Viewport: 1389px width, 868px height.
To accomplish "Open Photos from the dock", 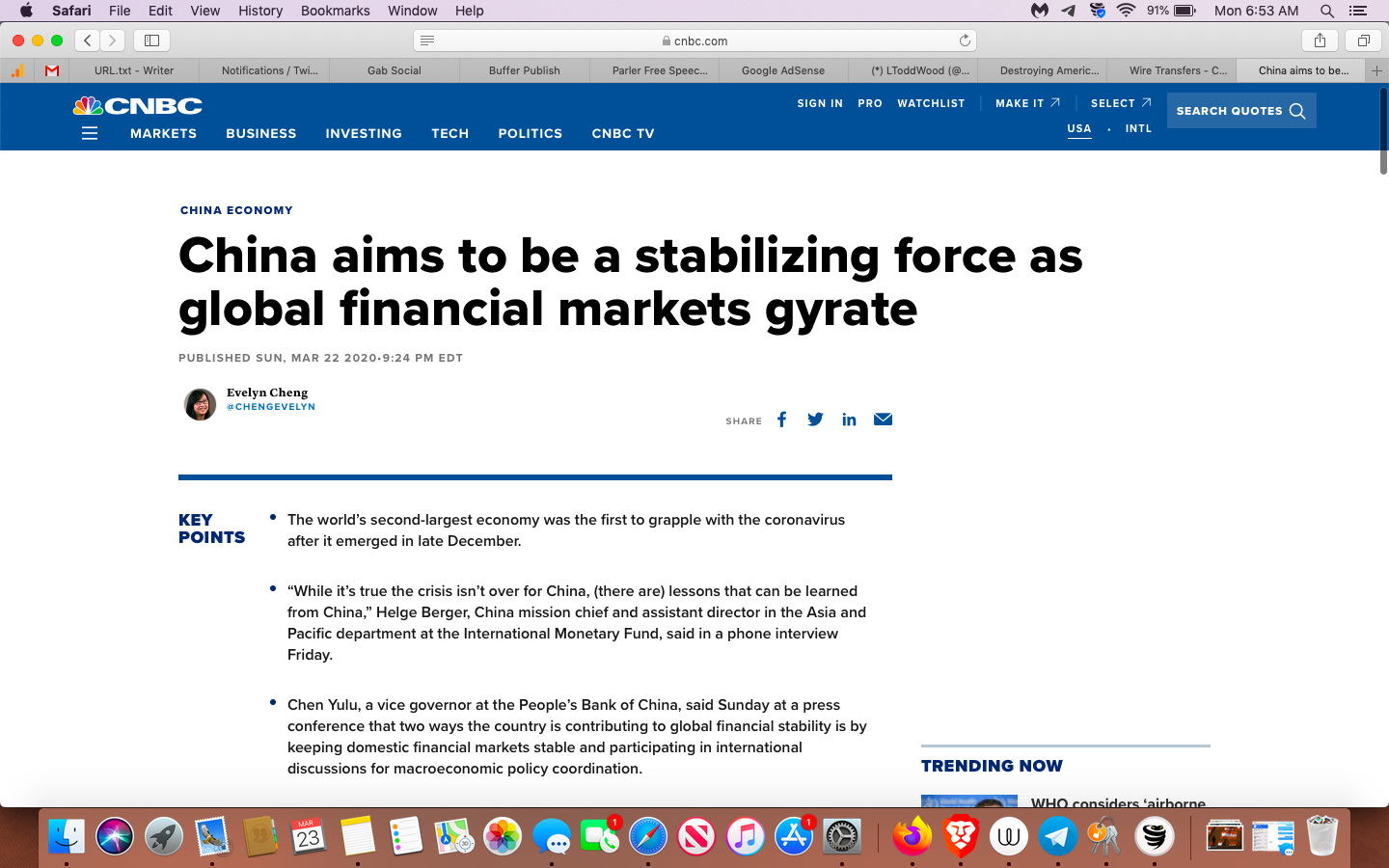I will pyautogui.click(x=503, y=836).
